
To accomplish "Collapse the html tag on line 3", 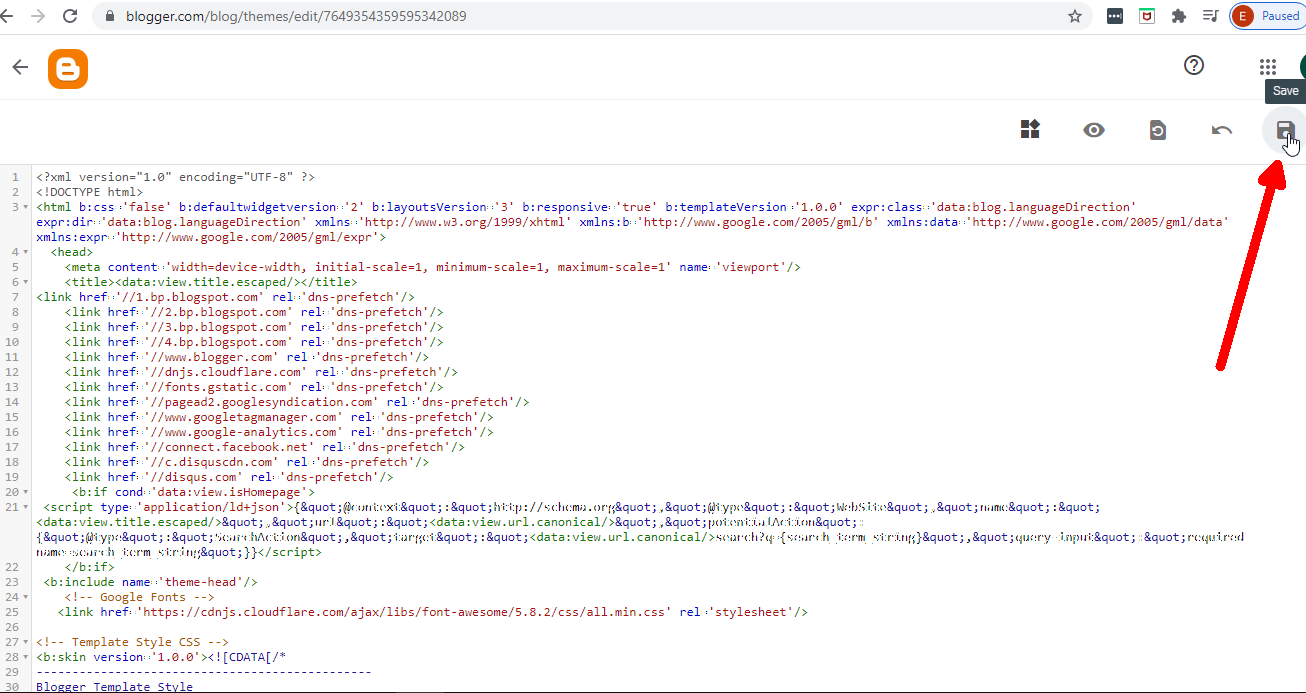I will pyautogui.click(x=26, y=207).
